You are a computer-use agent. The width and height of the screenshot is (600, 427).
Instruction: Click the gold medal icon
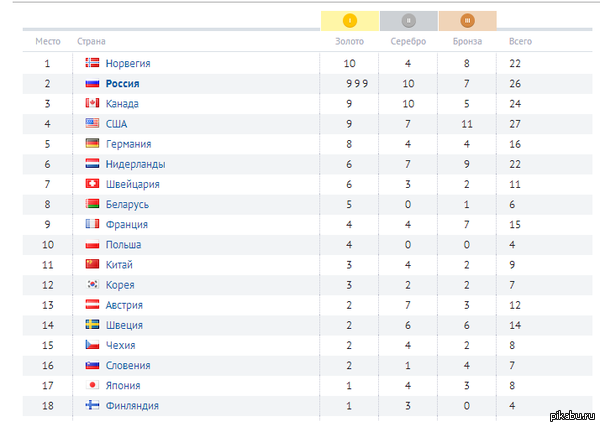[350, 20]
